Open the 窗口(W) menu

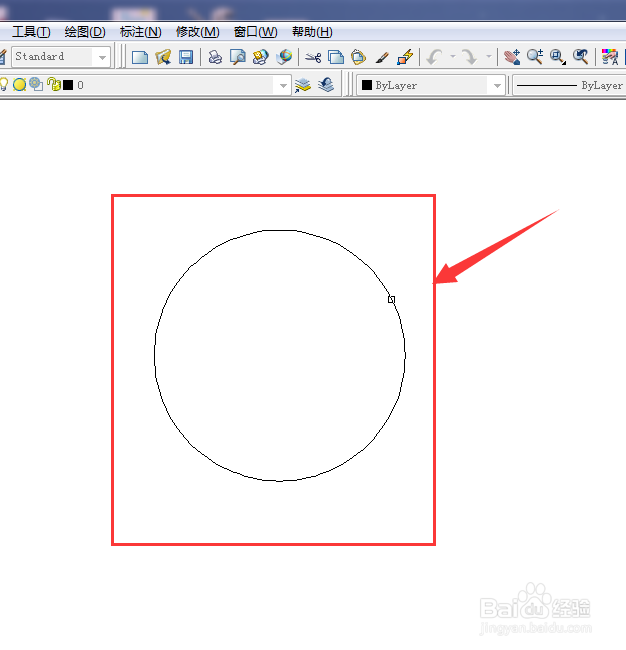pyautogui.click(x=255, y=32)
